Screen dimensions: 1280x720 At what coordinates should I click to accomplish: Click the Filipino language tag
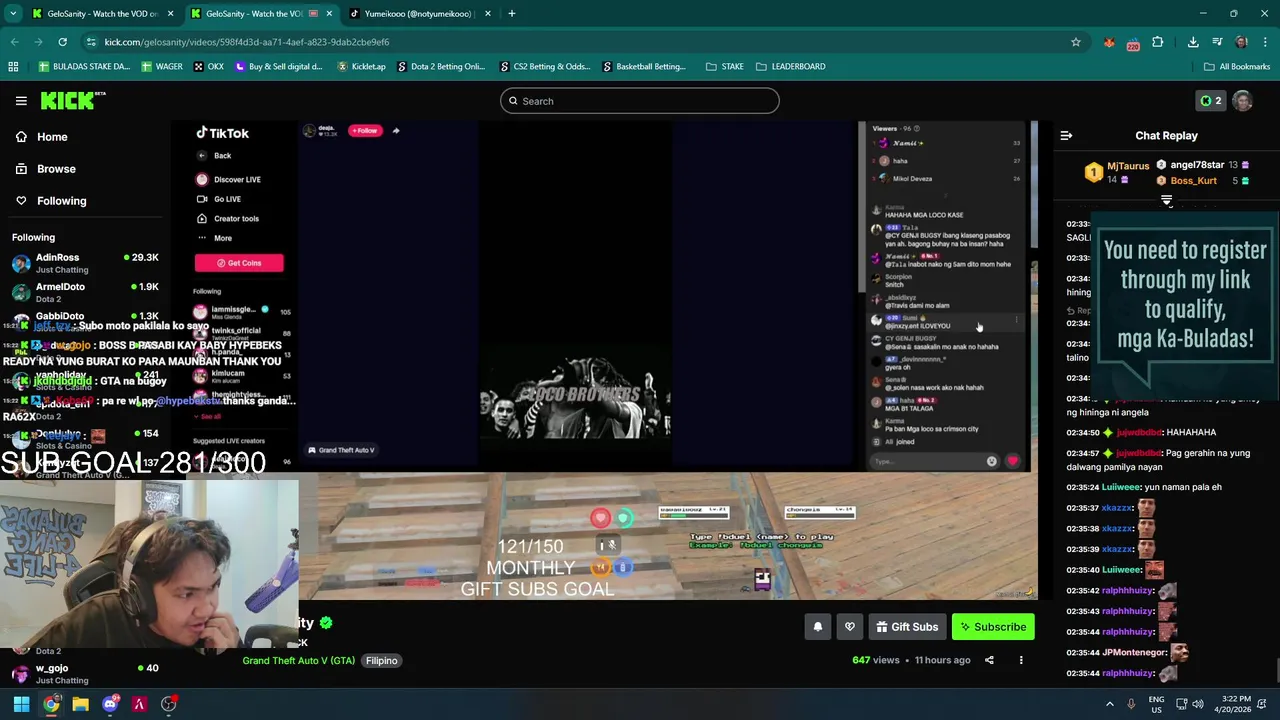[x=381, y=661]
